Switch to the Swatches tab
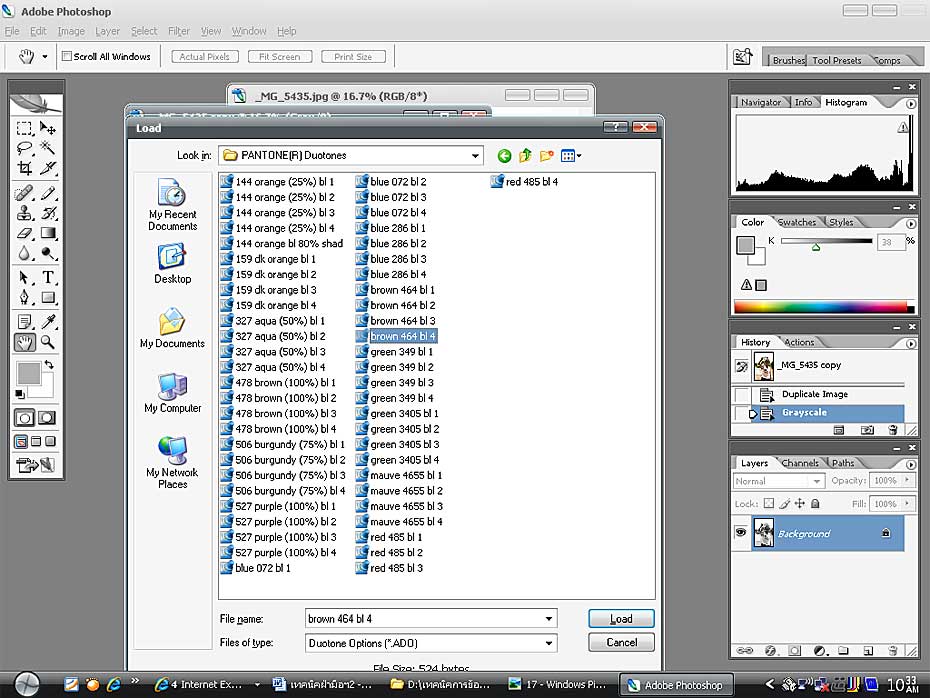 click(797, 222)
